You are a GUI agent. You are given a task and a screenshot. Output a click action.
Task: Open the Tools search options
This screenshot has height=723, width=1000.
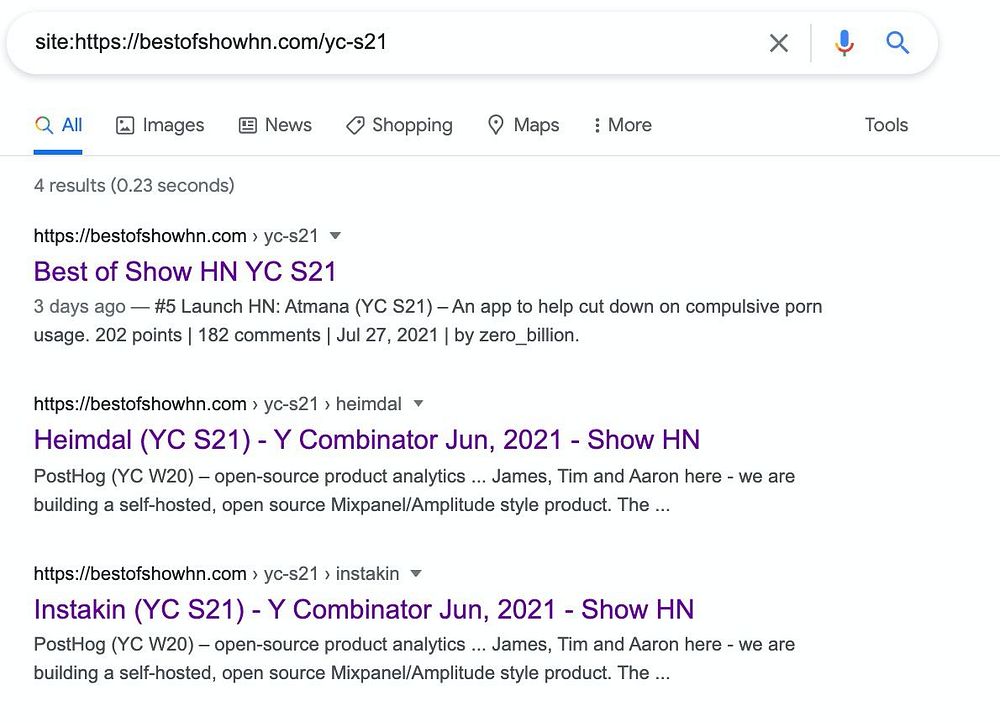pyautogui.click(x=886, y=125)
